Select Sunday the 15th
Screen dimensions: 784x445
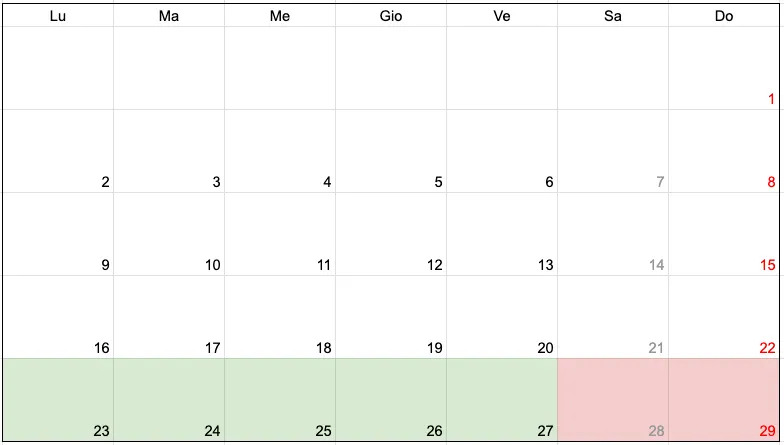point(724,234)
